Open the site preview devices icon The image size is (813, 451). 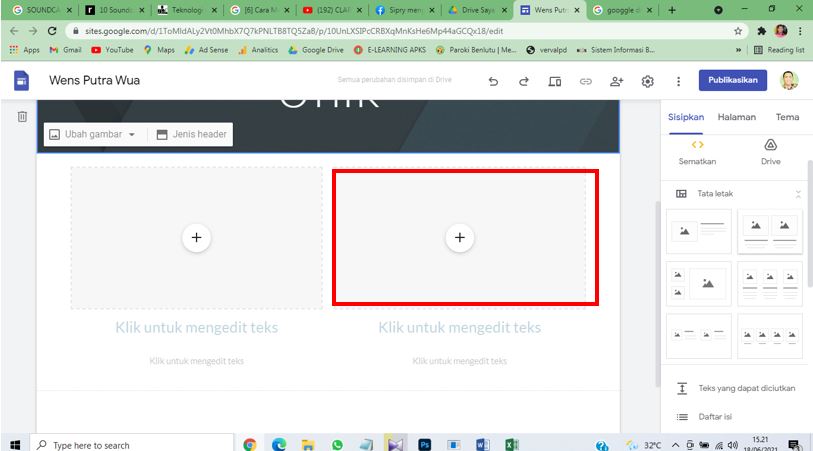point(554,81)
